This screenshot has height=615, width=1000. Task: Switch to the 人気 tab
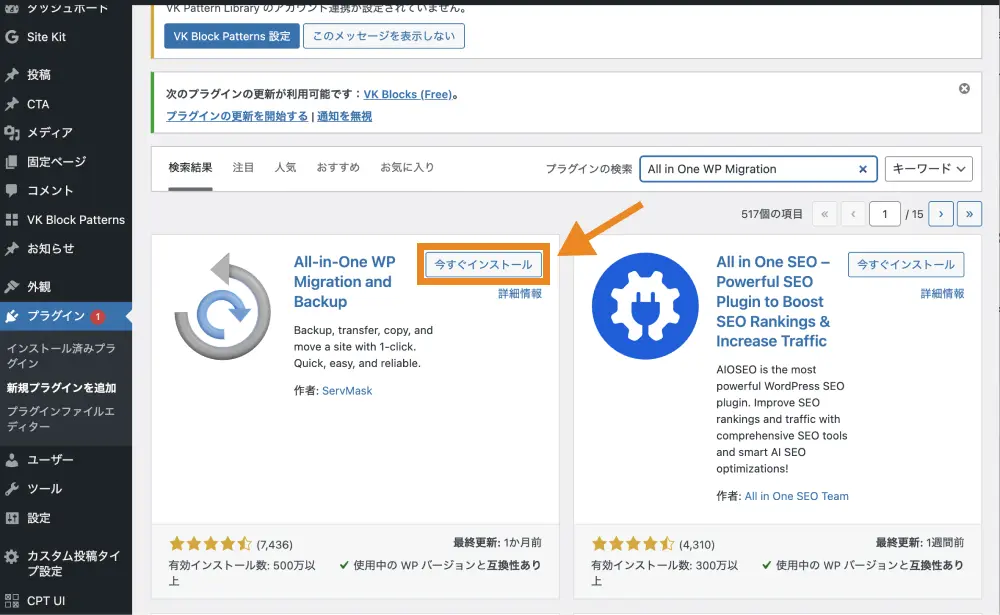coord(285,167)
